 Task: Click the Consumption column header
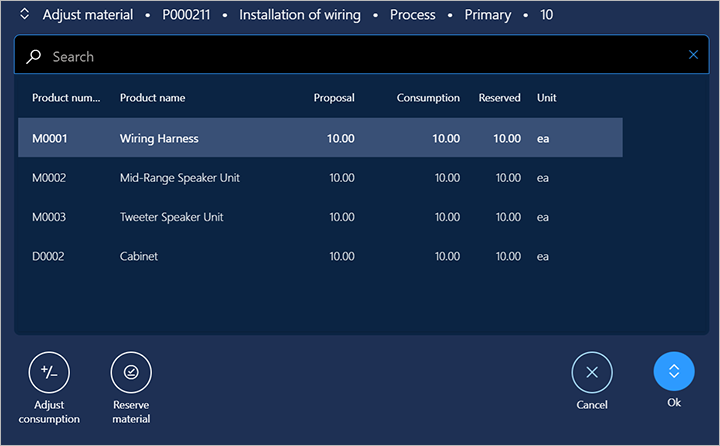(x=428, y=98)
